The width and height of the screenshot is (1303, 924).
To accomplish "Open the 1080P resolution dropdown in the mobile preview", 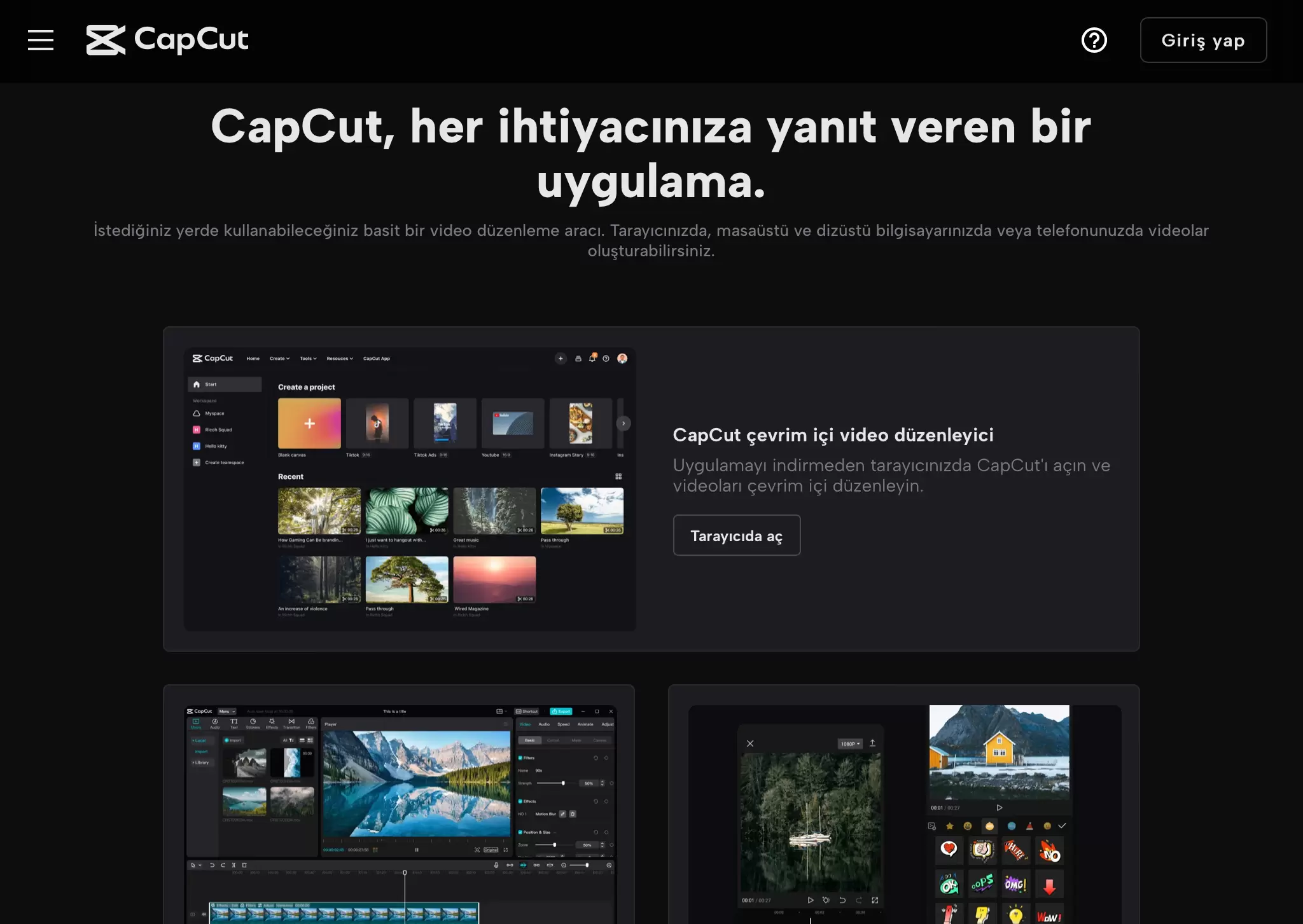I will (x=850, y=743).
